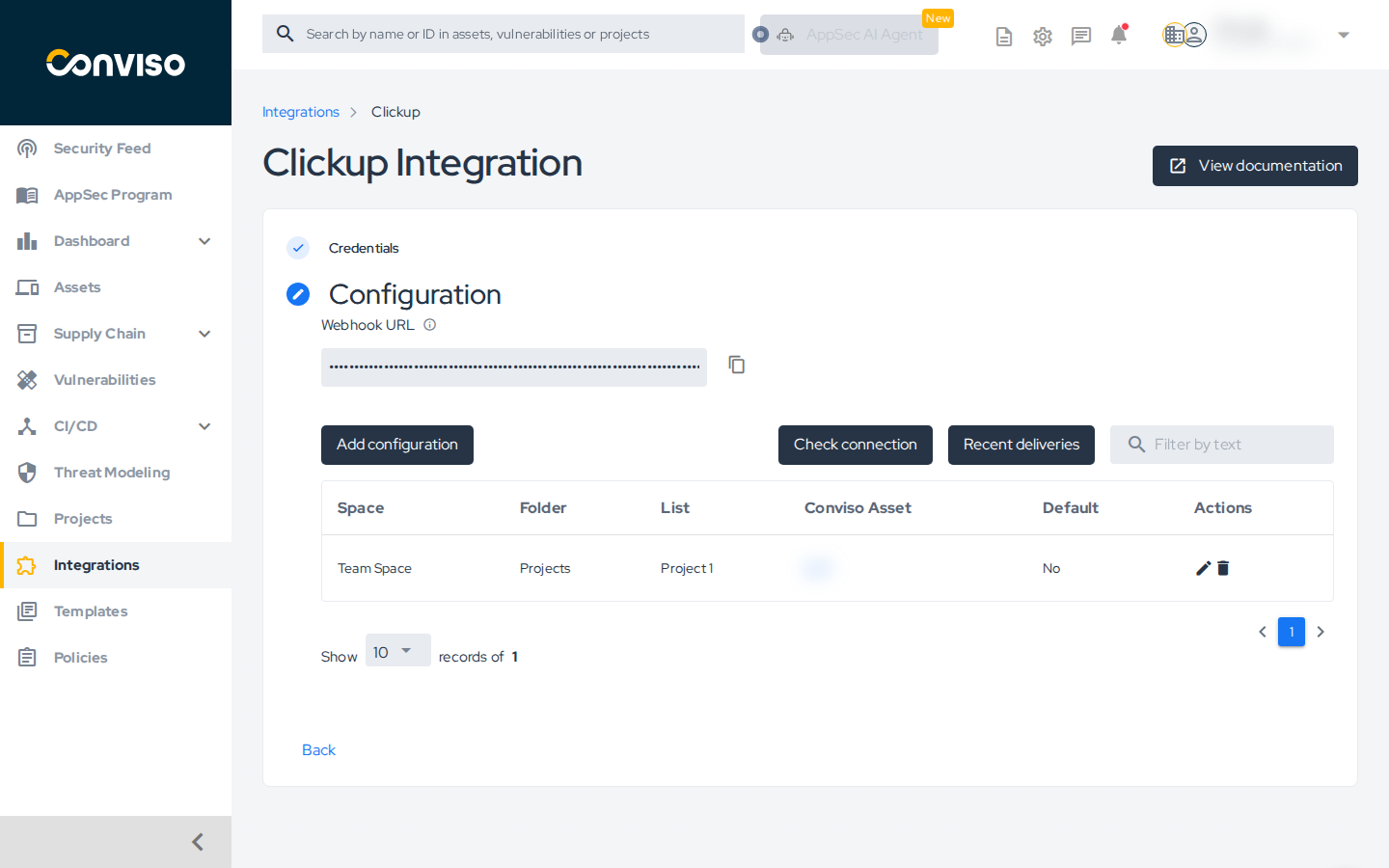
Task: Click the Add configuration button
Action: click(x=397, y=445)
